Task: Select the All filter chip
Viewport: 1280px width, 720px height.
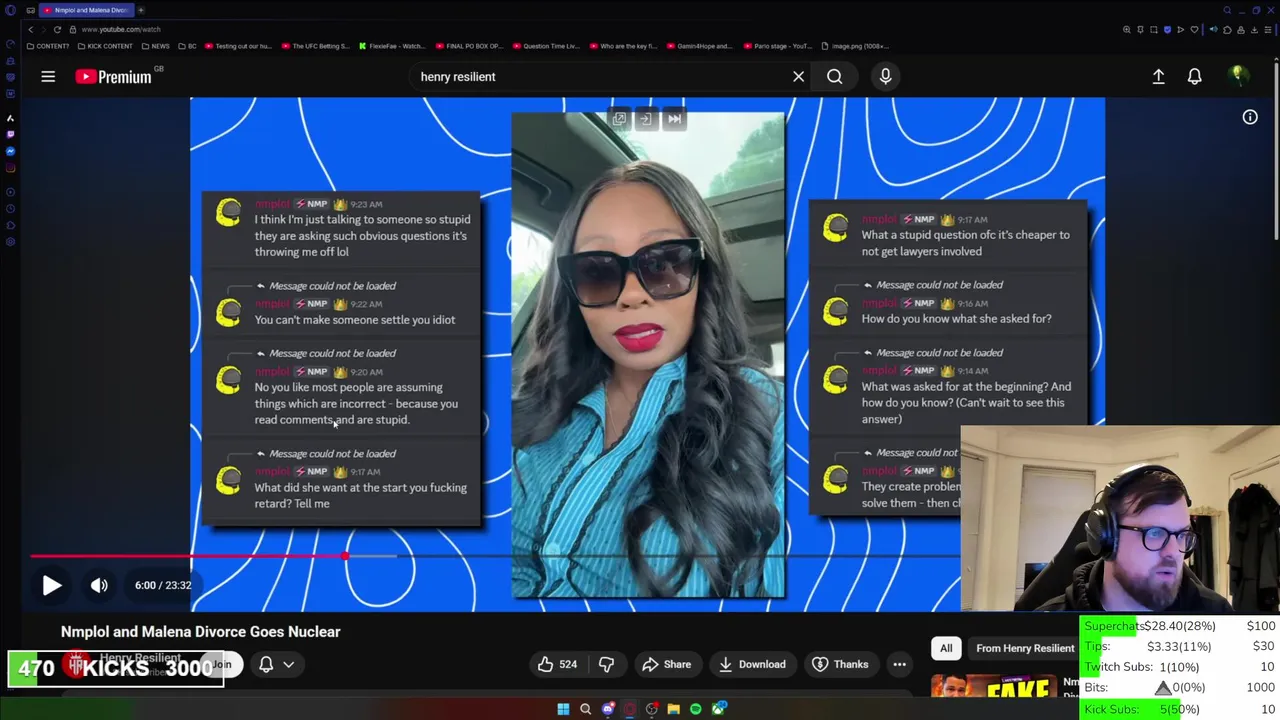Action: click(946, 648)
